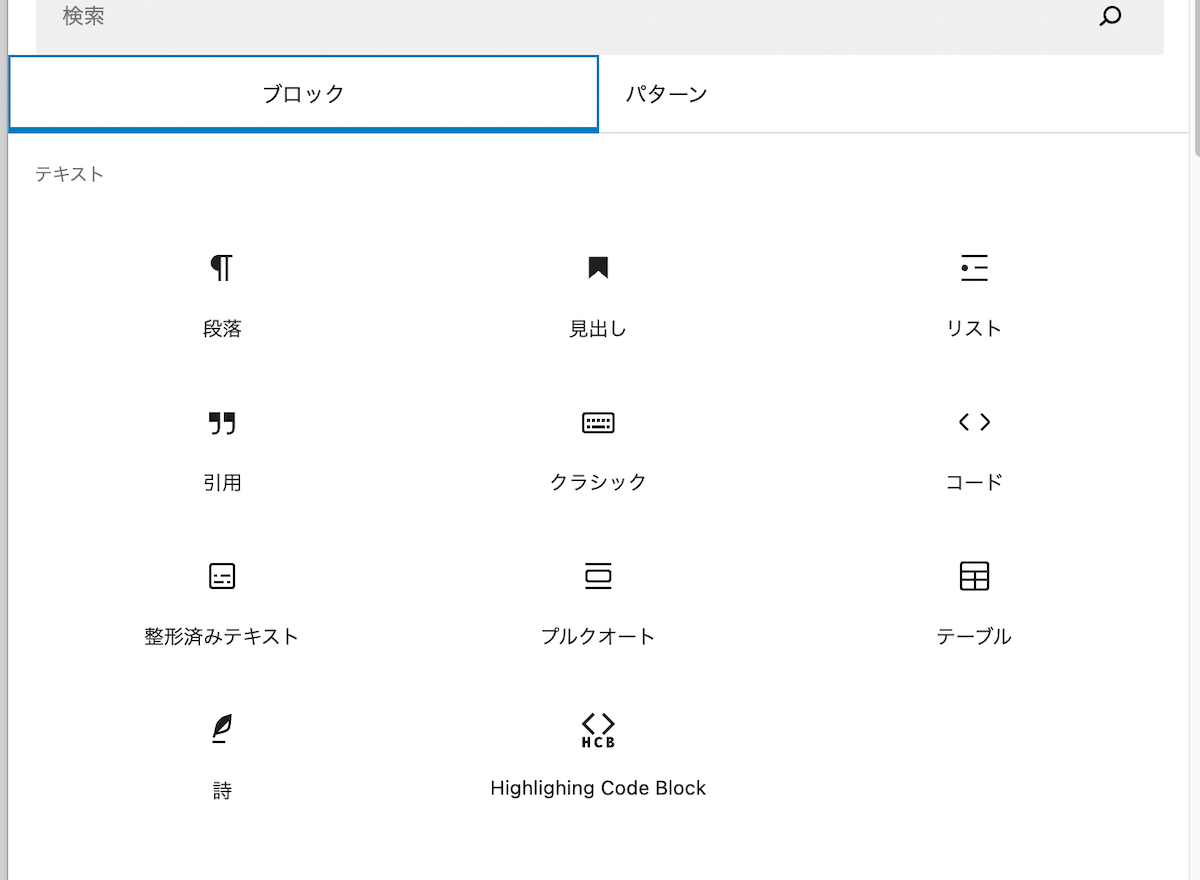Image resolution: width=1200 pixels, height=880 pixels.
Task: Insert a コード block via angle brackets icon
Action: 974,422
